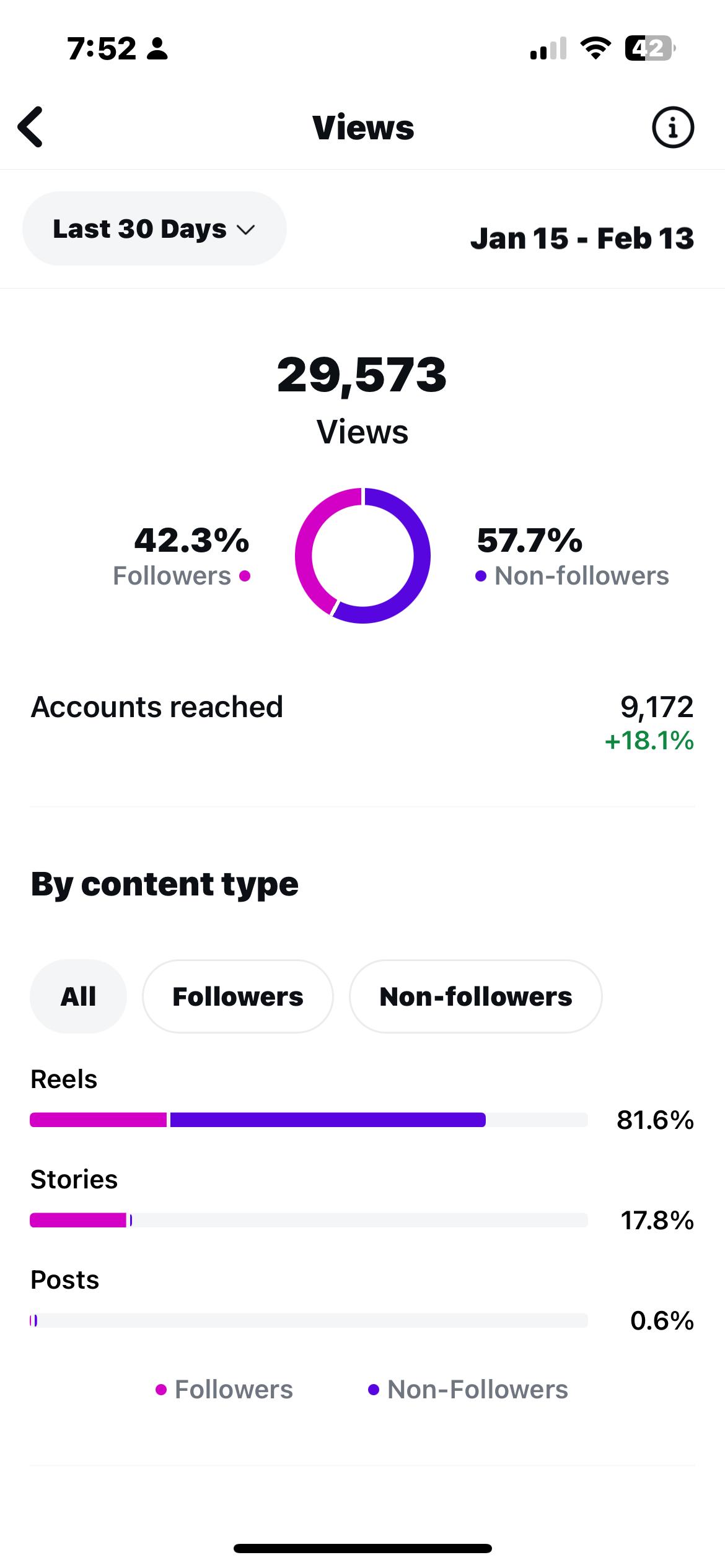Select the Followers content filter chip
This screenshot has height=1568, width=725.
pyautogui.click(x=238, y=996)
